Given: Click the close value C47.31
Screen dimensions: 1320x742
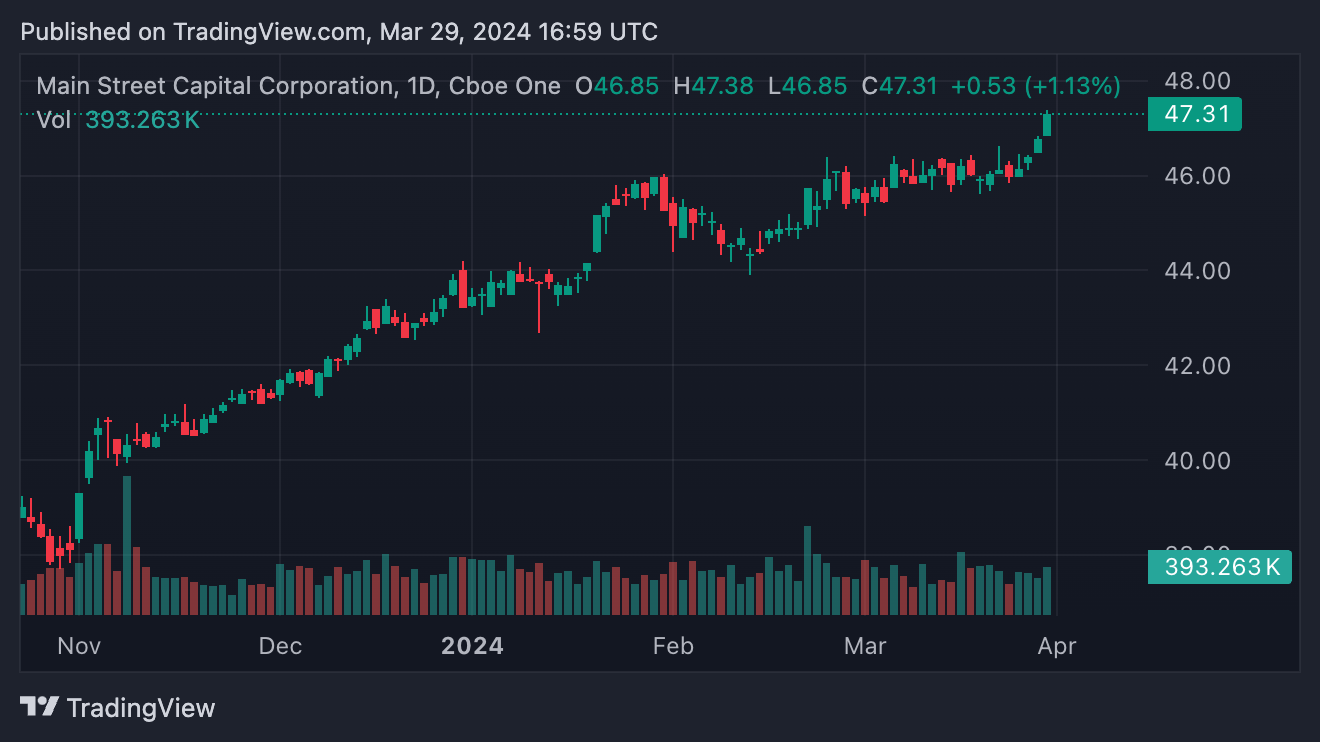Looking at the screenshot, I should (900, 86).
